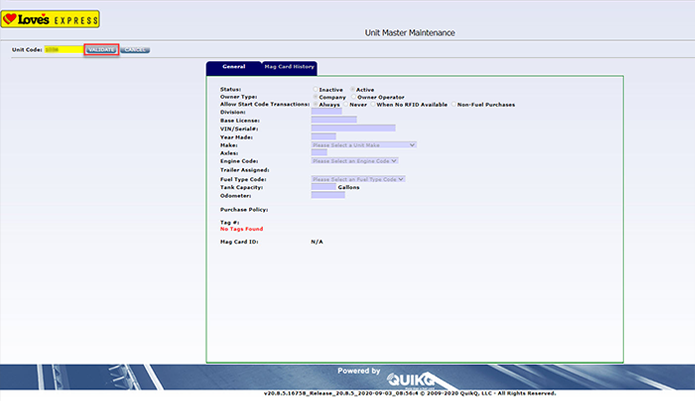Click the 'Gallons' unit text
The image size is (695, 402).
point(349,187)
